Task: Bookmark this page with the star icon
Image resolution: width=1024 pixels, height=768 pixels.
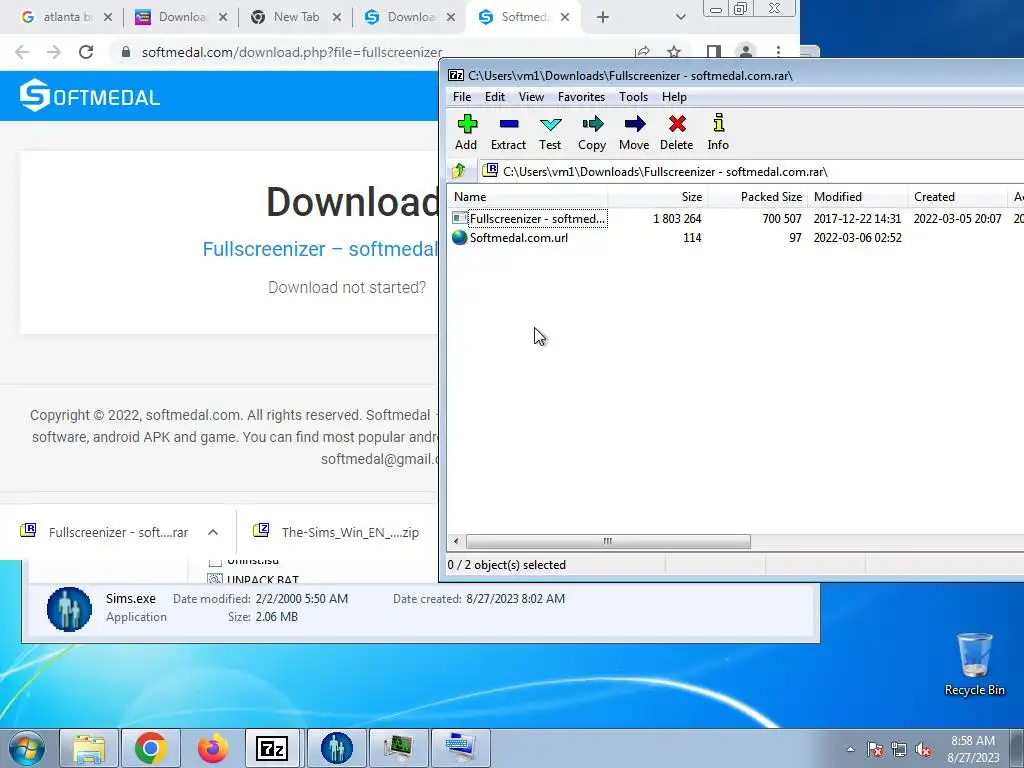Action: tap(674, 52)
